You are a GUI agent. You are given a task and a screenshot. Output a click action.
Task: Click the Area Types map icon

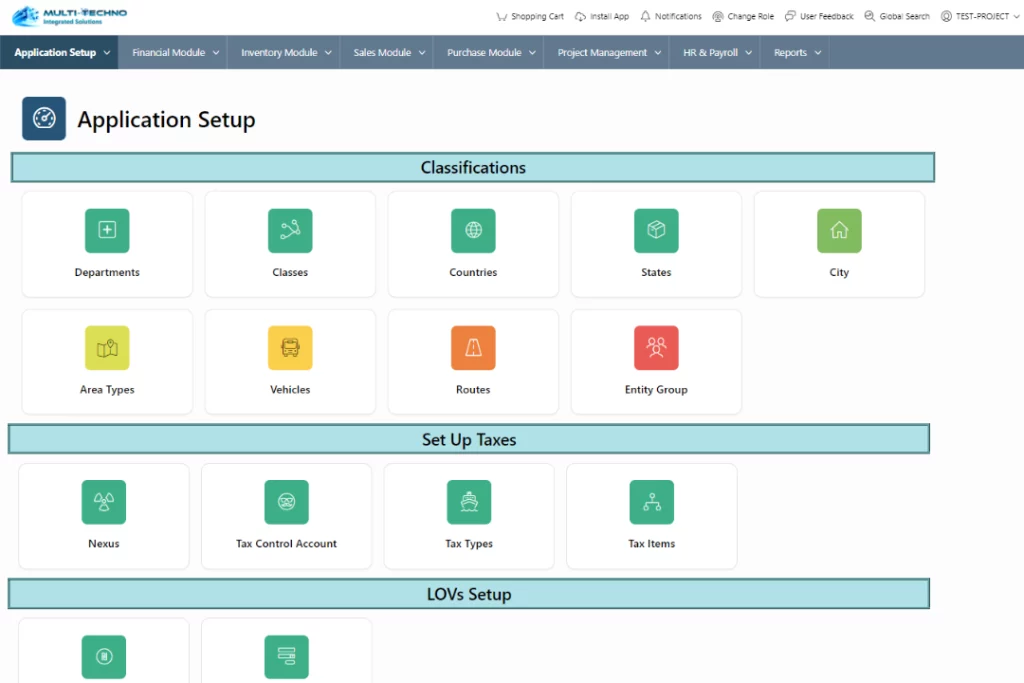[x=107, y=348]
